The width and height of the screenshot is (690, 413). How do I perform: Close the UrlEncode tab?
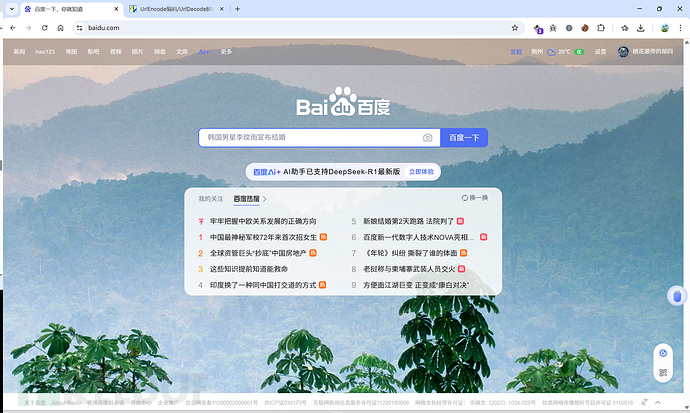221,9
